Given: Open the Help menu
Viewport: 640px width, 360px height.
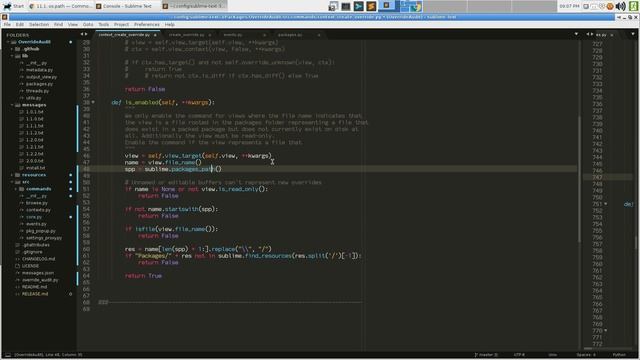Looking at the screenshot, I should click(170, 24).
